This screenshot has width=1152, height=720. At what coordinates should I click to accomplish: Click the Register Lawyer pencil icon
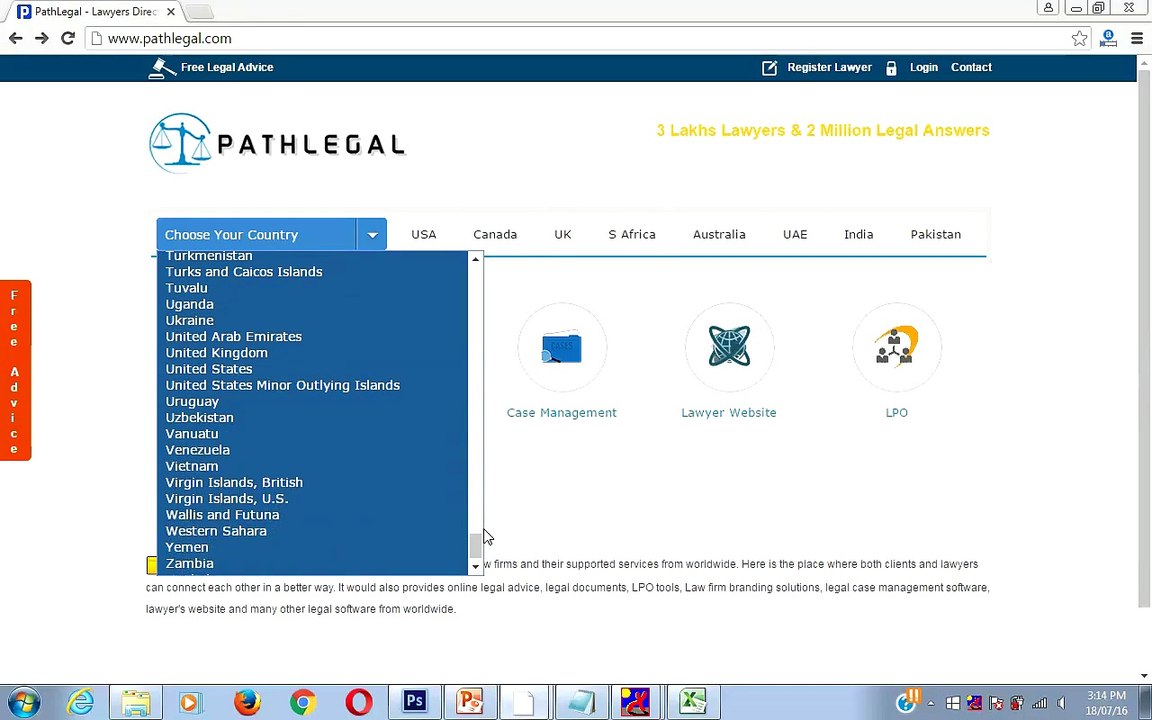point(769,68)
